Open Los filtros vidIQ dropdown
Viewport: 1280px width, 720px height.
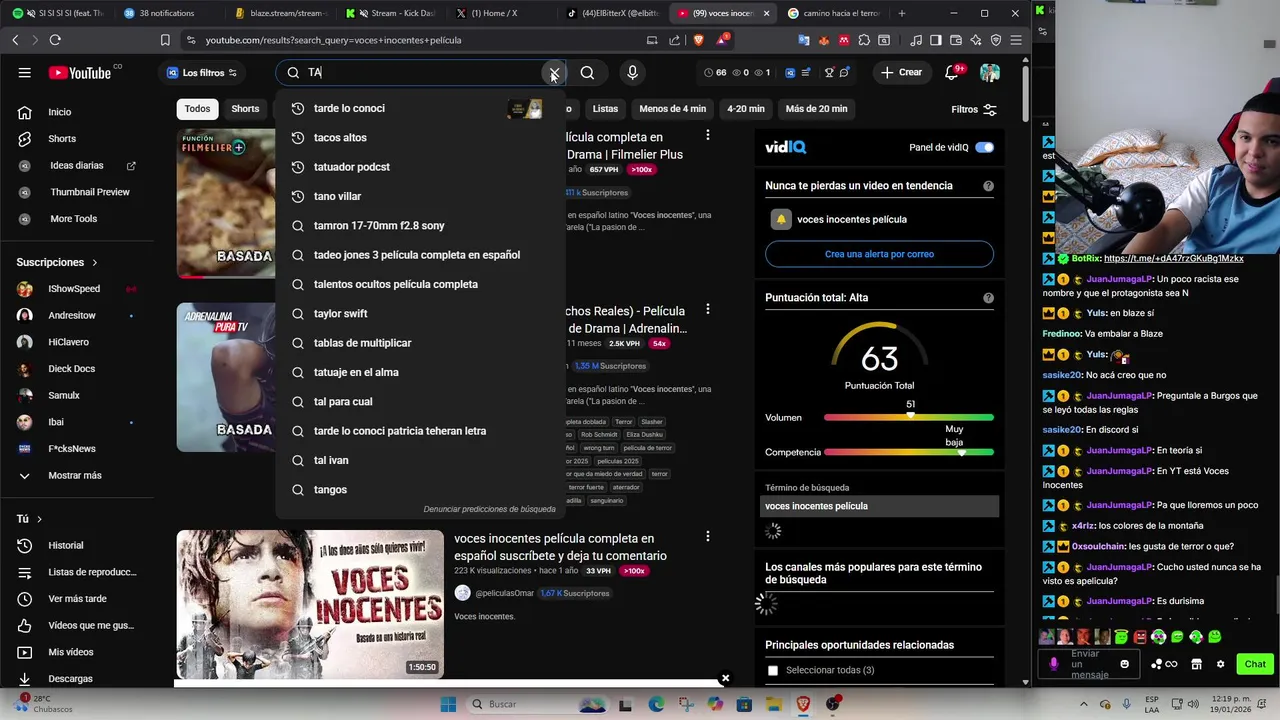(201, 73)
